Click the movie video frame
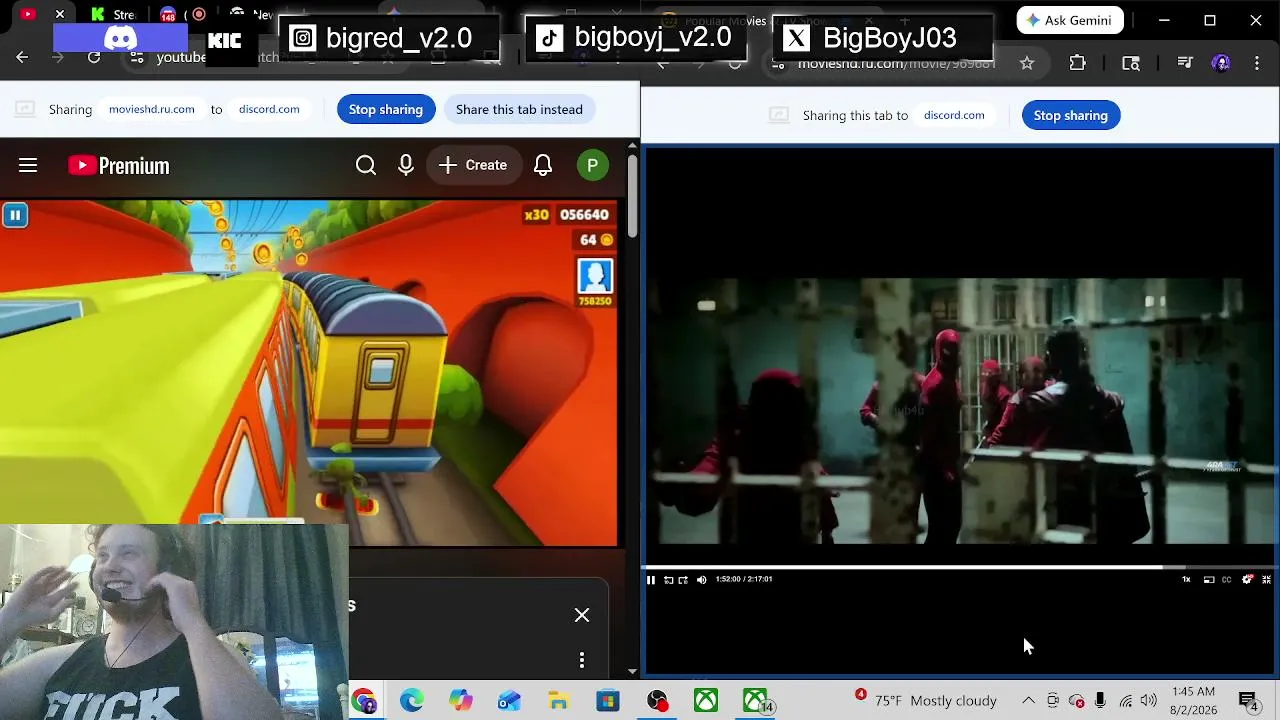Viewport: 1280px width, 720px height. [x=960, y=410]
